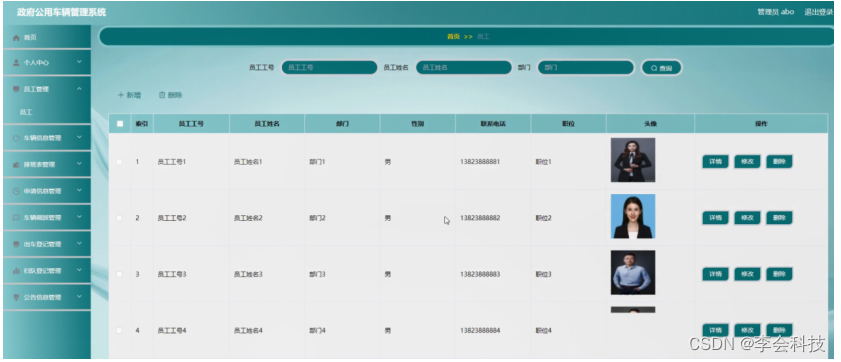841x362 pixels.
Task: Open 详情 for 员工姓名3
Action: (x=715, y=274)
